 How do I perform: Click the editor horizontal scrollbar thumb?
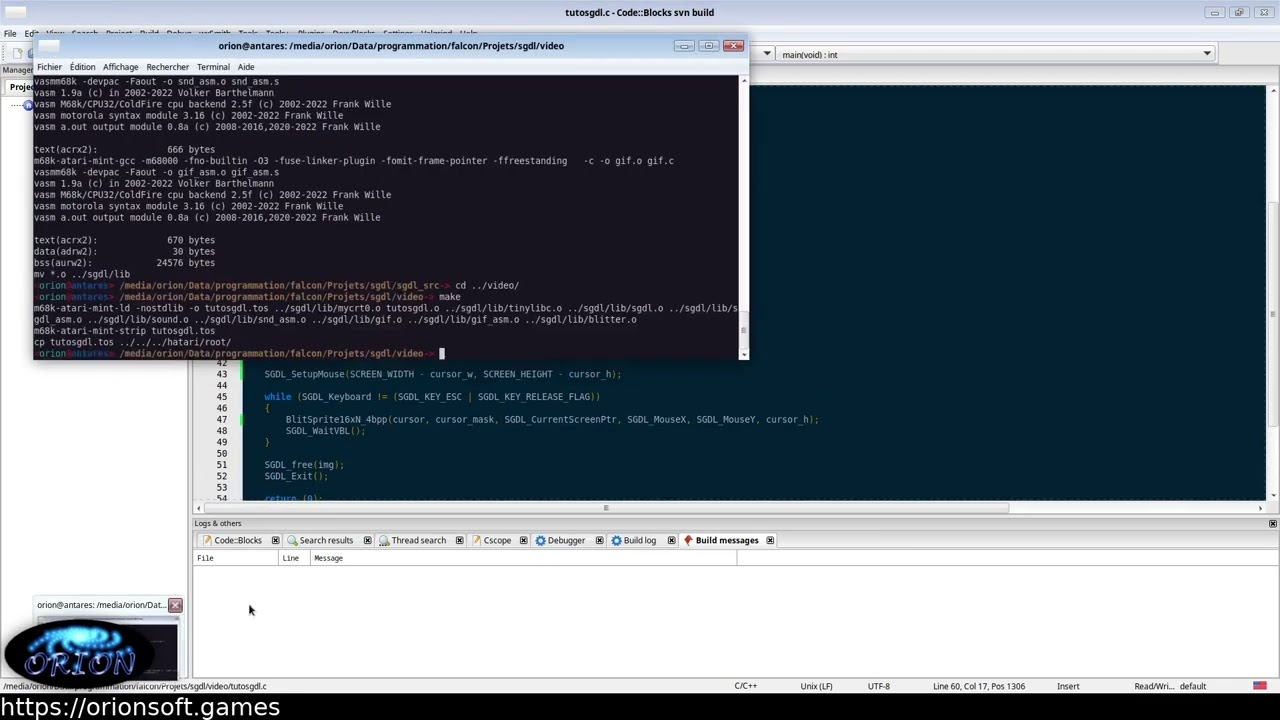pos(605,508)
